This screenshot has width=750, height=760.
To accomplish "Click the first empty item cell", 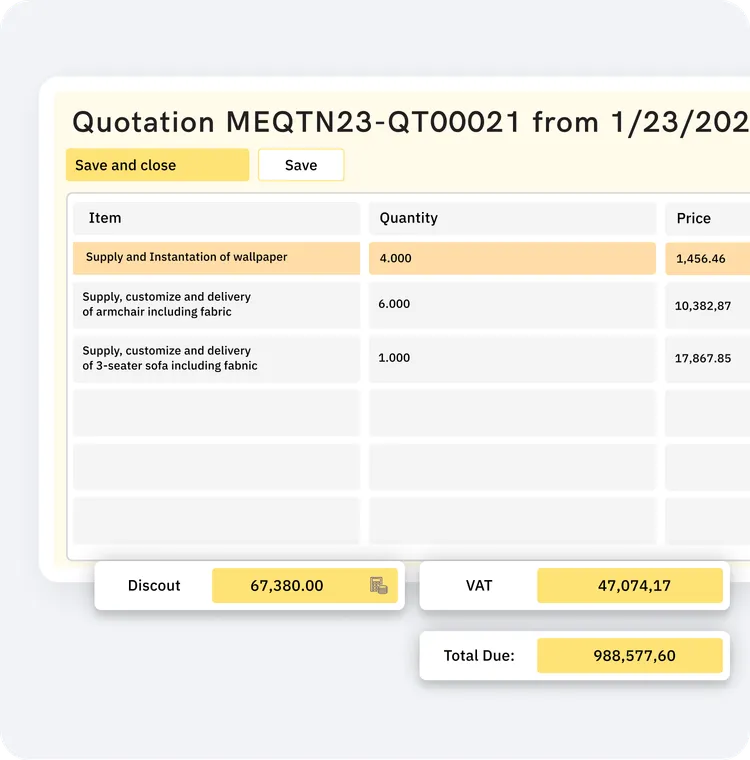I will click(216, 412).
